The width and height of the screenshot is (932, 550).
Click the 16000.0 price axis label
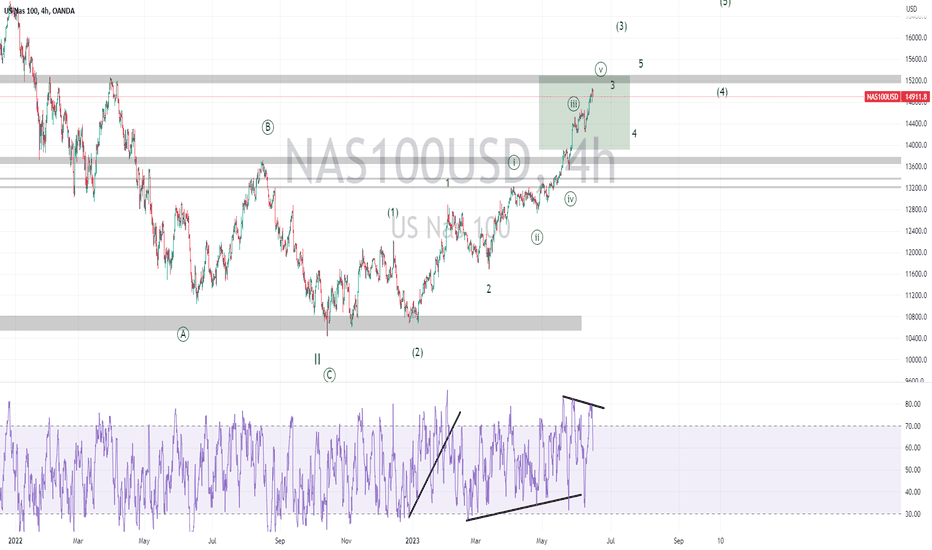click(916, 37)
